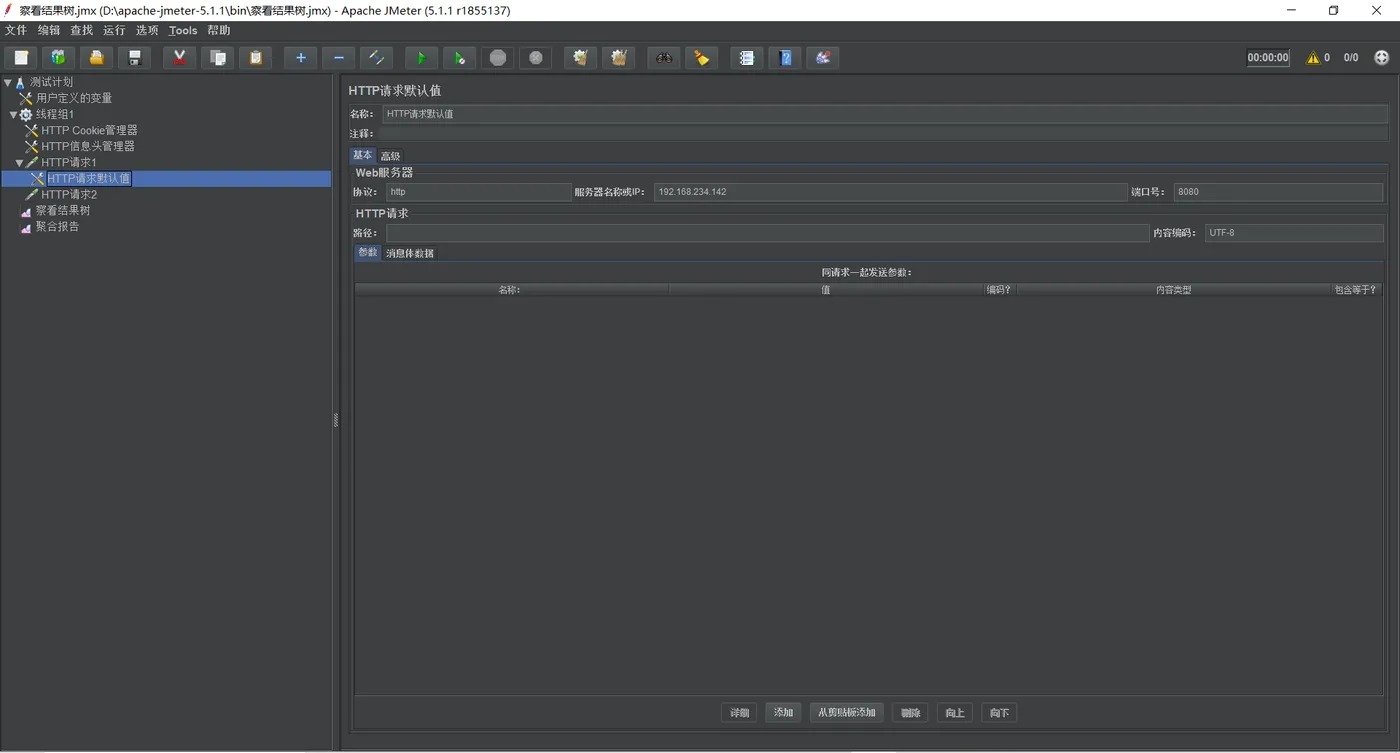The width and height of the screenshot is (1400, 753).
Task: Switch to the 高级 tab
Action: coord(390,156)
